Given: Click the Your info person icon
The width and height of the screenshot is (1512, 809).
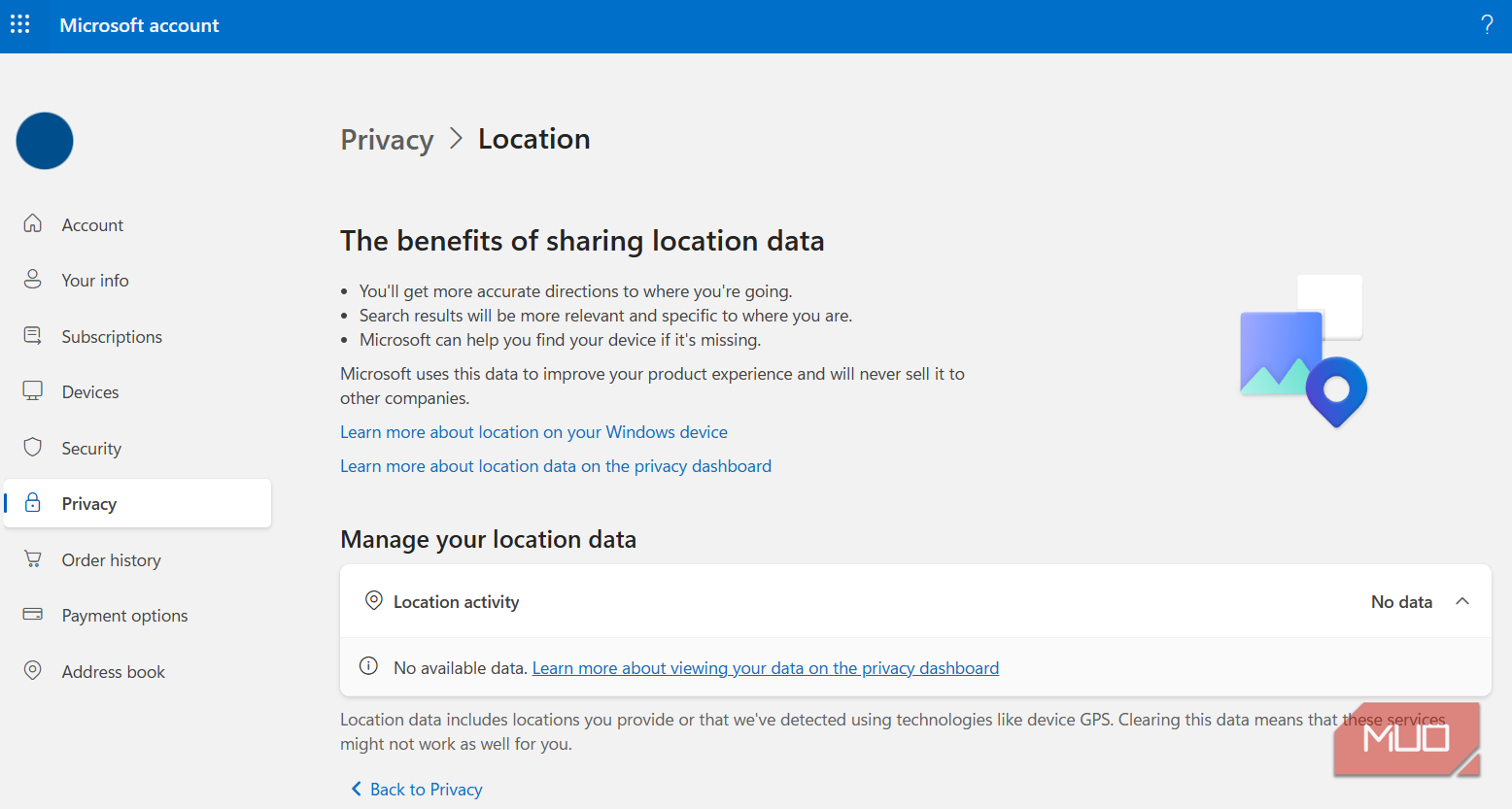Looking at the screenshot, I should pyautogui.click(x=33, y=280).
